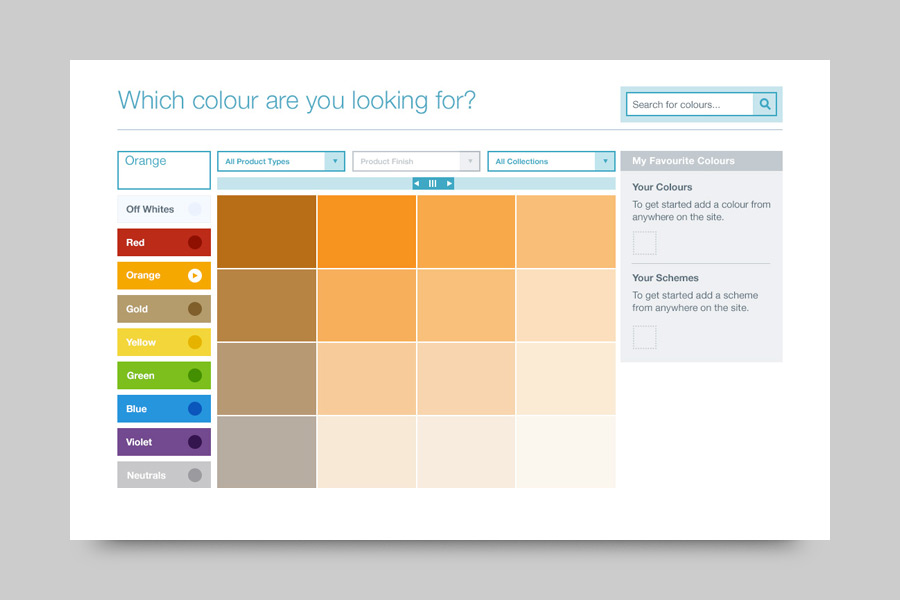Click the search magnifier icon
The image size is (900, 600).
765,104
